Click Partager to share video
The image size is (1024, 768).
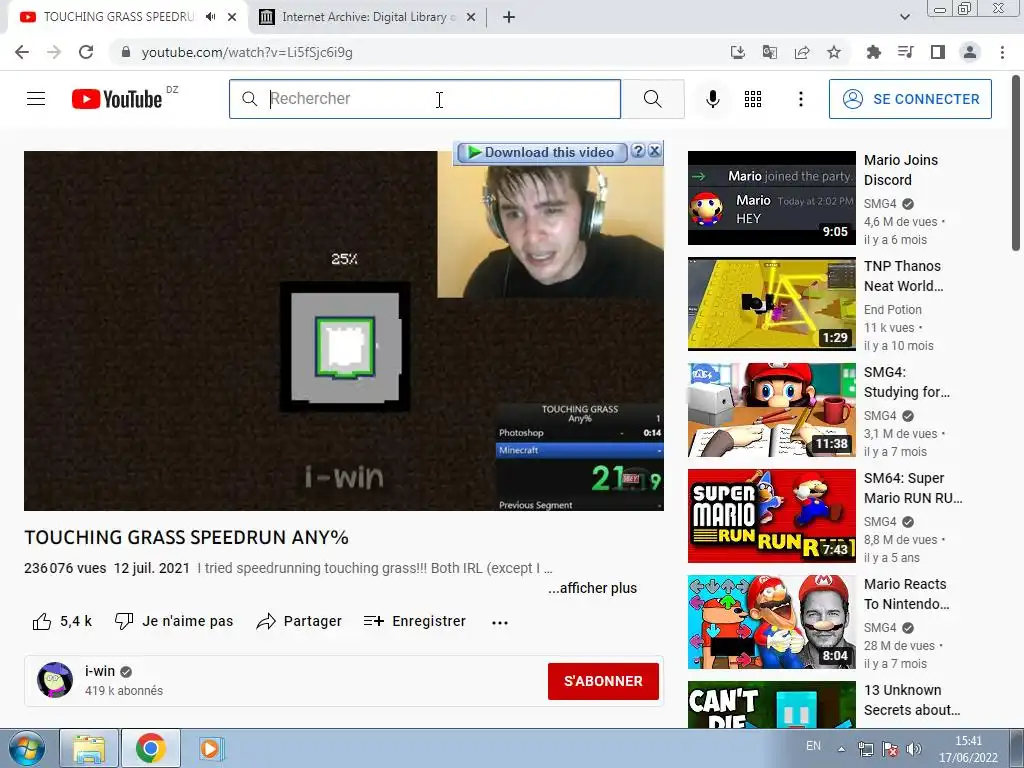[x=299, y=621]
